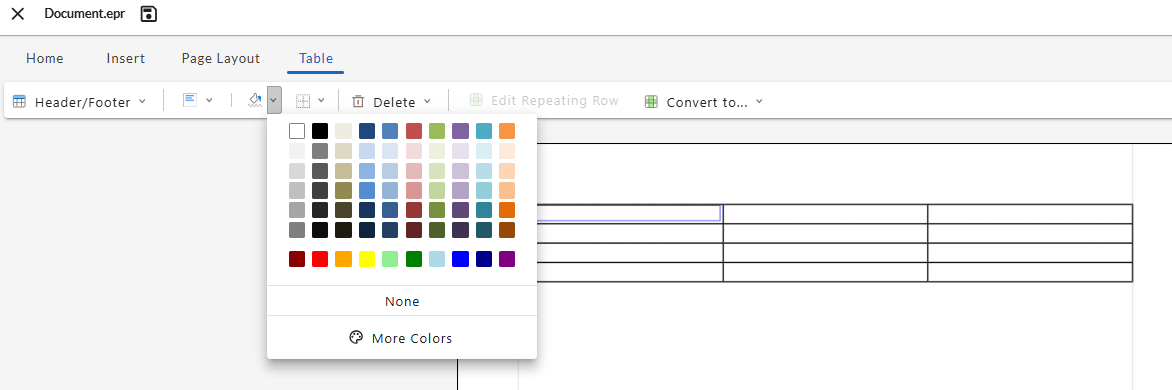
Task: Open the Header/Footer dropdown
Action: (80, 102)
